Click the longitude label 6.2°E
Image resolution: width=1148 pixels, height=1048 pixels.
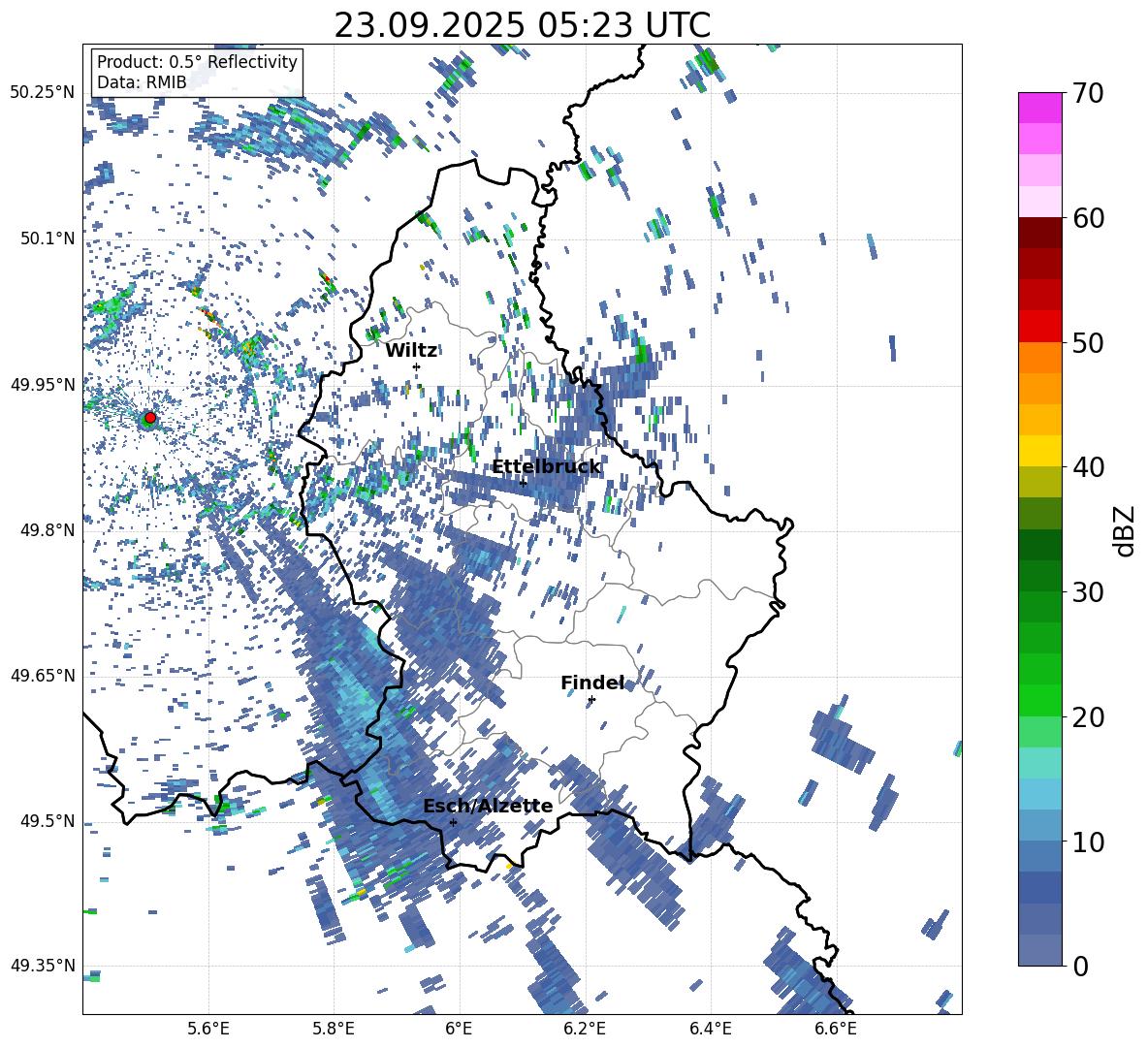[x=585, y=1029]
